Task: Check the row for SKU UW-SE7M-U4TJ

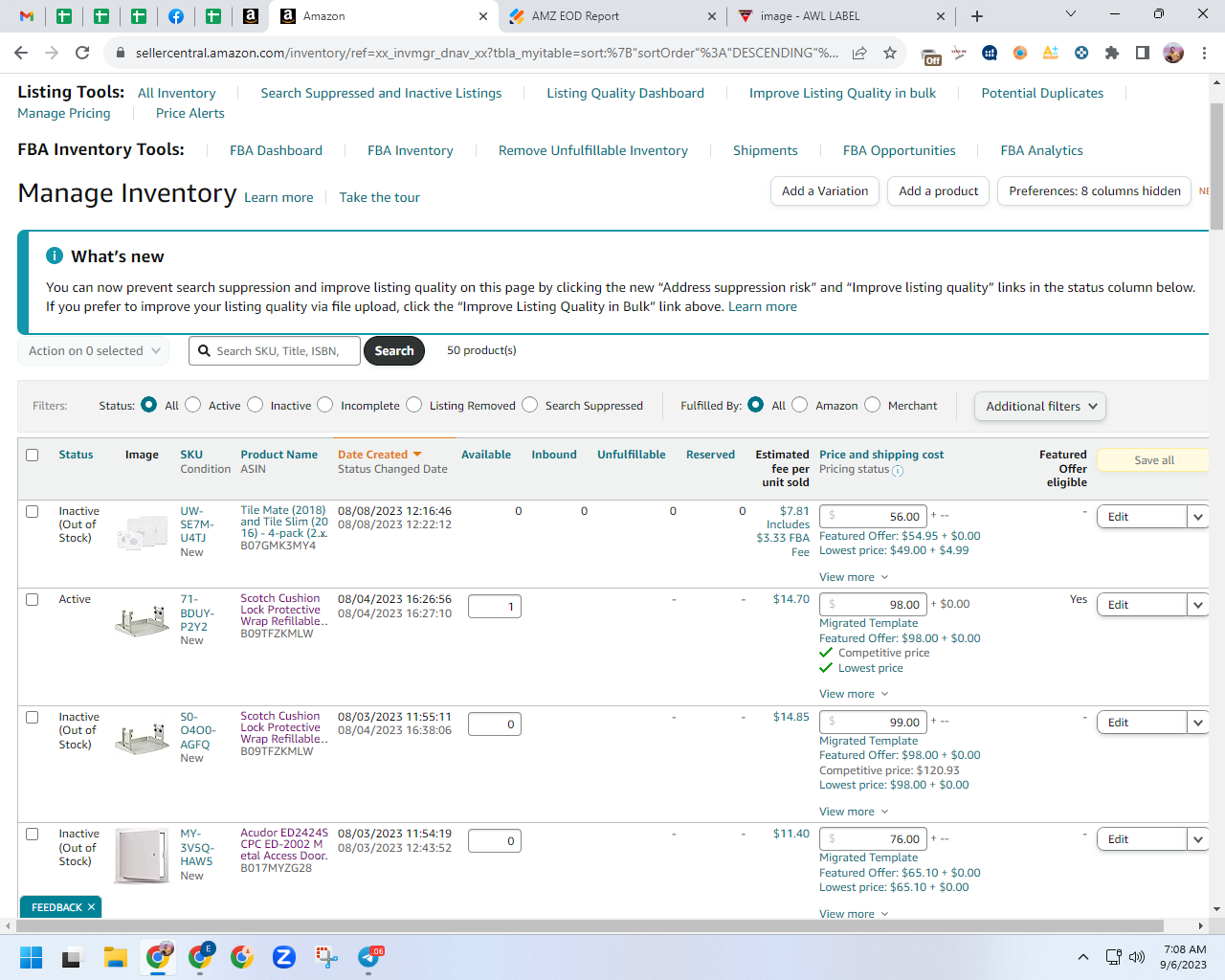Action: point(33,511)
